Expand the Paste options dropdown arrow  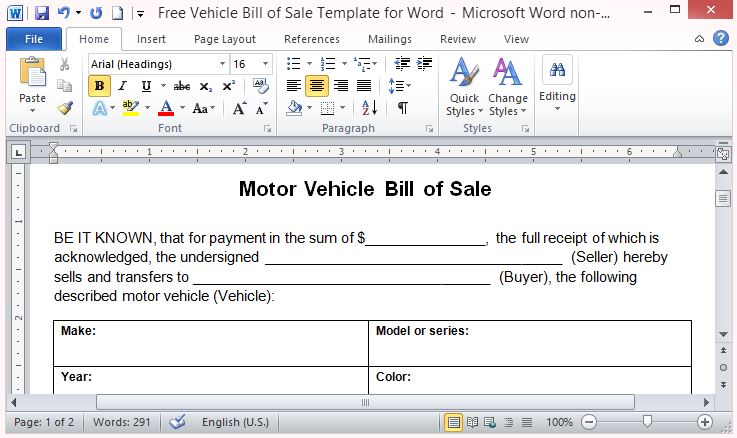click(x=33, y=113)
